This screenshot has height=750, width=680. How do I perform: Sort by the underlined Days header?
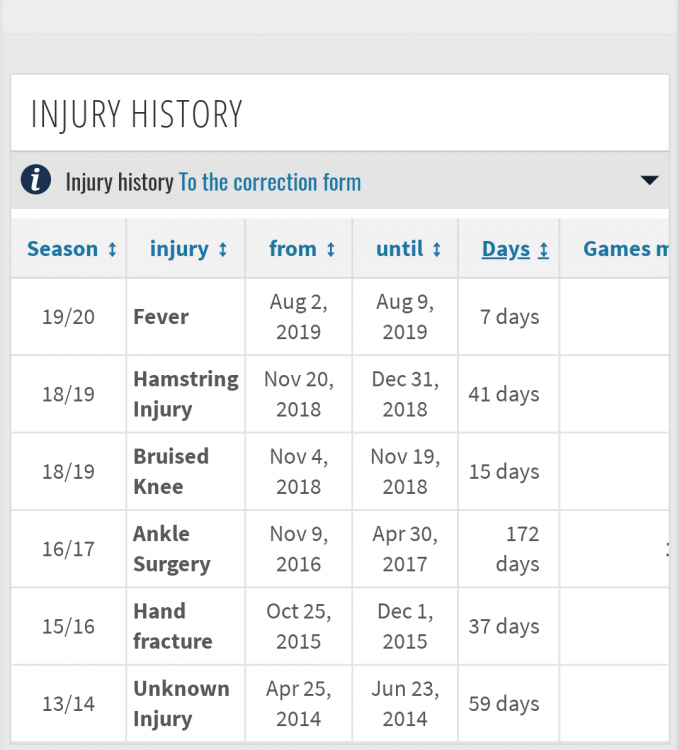[x=506, y=249]
